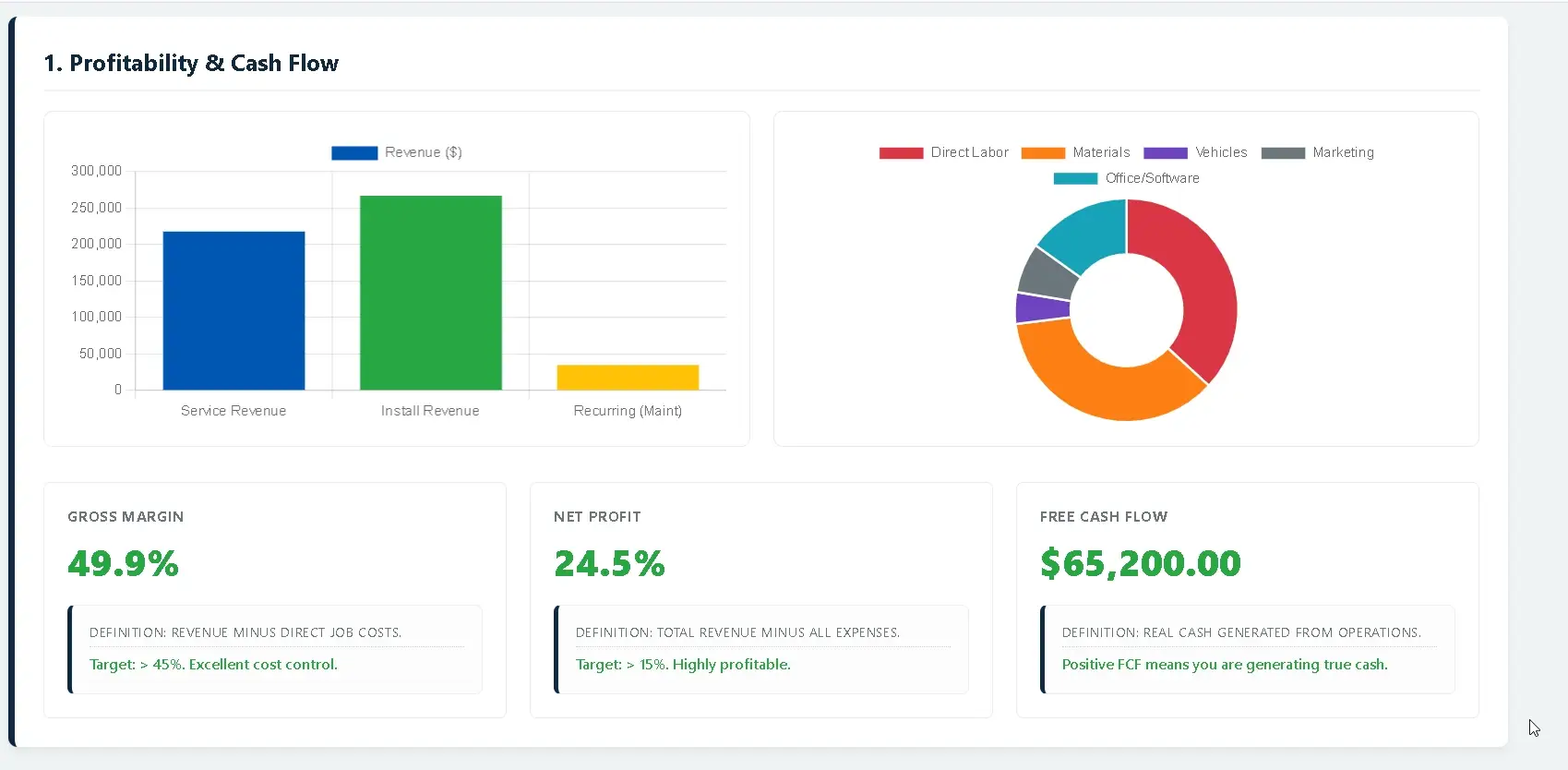Click the Positive FCF note text
Viewport: 1568px width, 770px height.
(x=1224, y=665)
